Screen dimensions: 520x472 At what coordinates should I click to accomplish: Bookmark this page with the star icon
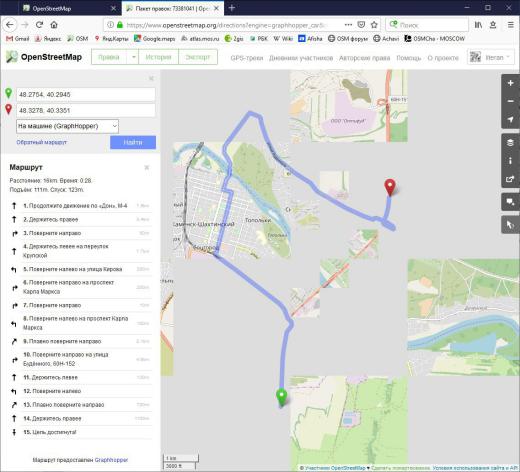pos(374,25)
